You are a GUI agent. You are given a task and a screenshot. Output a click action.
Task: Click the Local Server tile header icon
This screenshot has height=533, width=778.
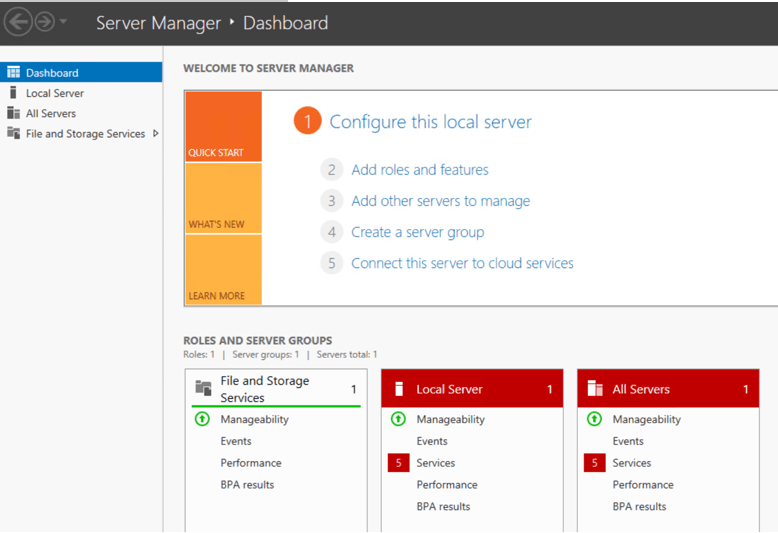click(400, 389)
